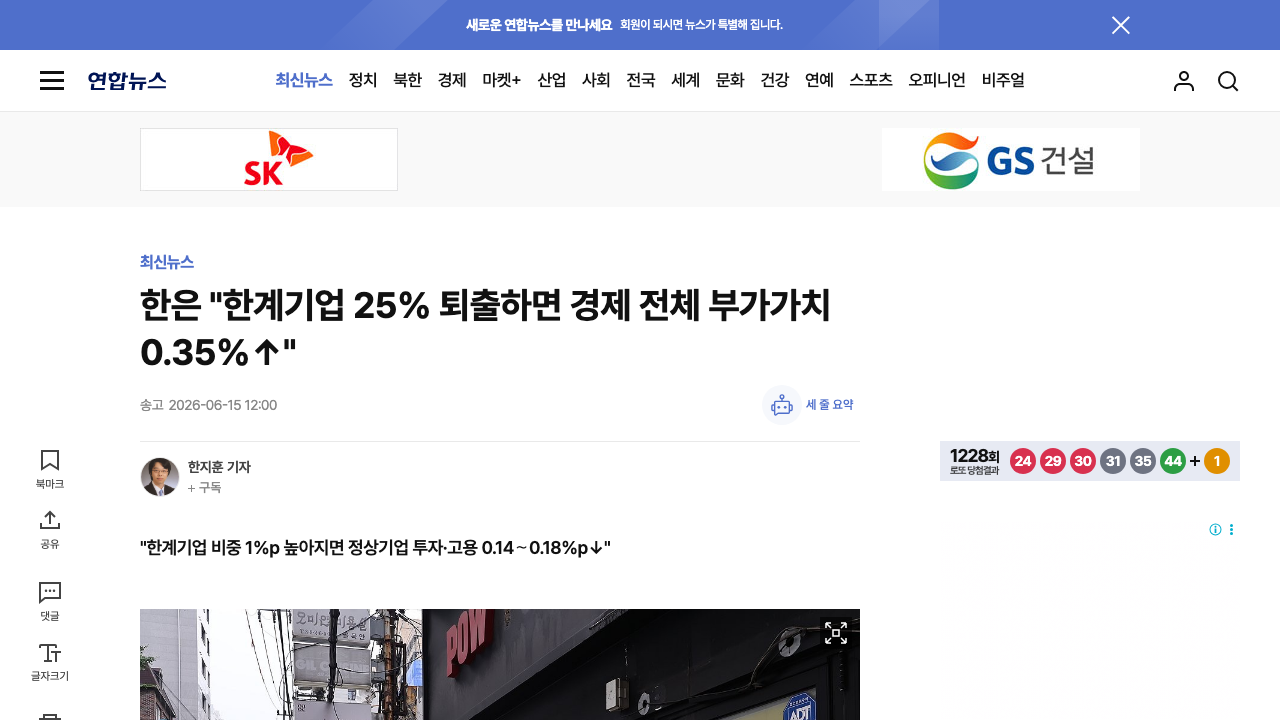Adjust font size with 글자크기 icon
This screenshot has height=720, width=1280.
[x=50, y=662]
